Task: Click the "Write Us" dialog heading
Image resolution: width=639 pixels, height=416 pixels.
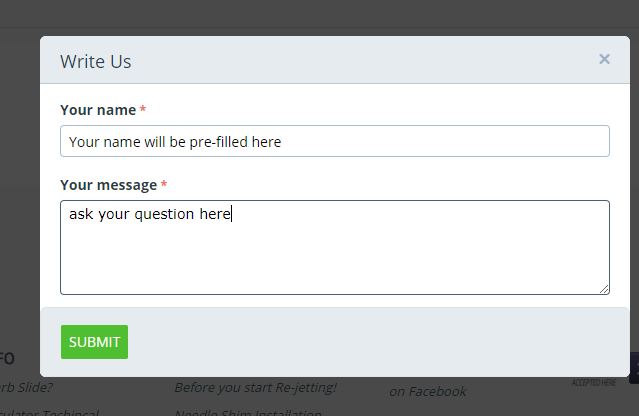Action: (96, 62)
